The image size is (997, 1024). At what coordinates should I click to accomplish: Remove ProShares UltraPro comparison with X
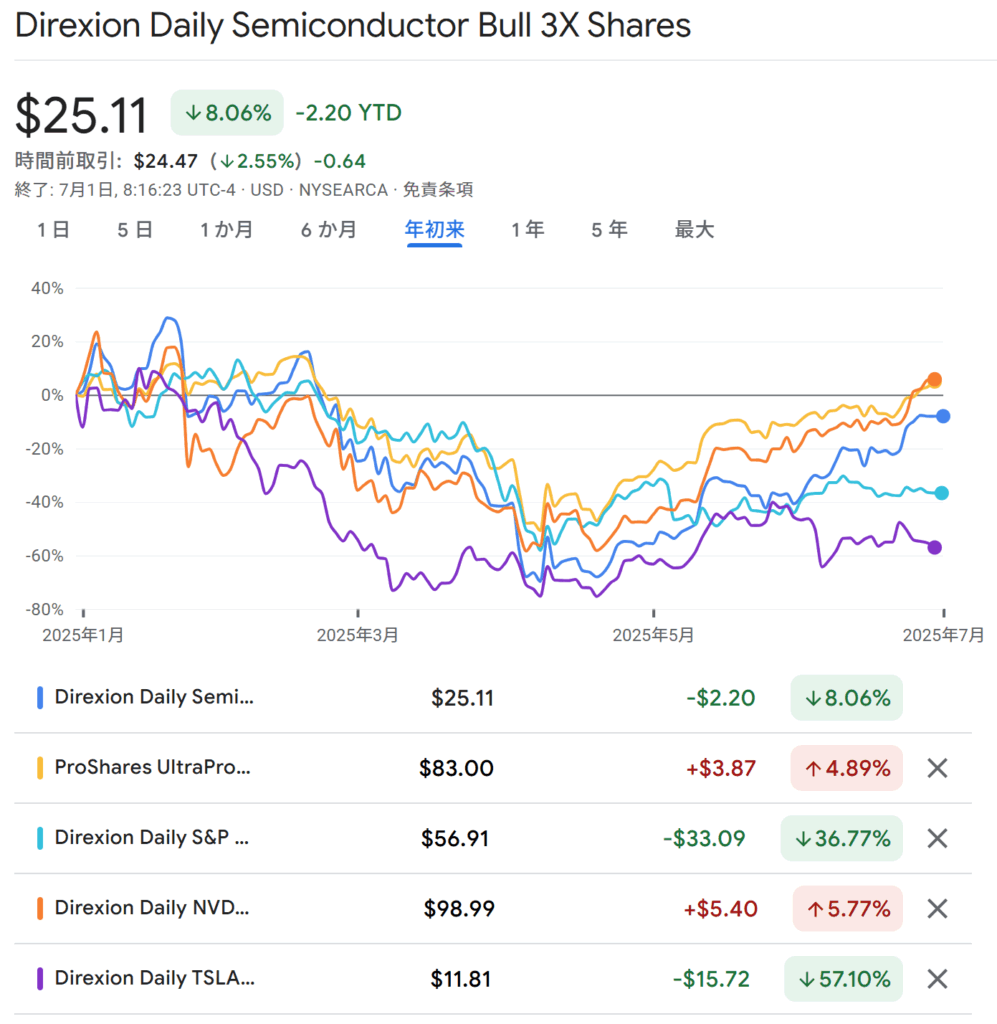(x=937, y=768)
